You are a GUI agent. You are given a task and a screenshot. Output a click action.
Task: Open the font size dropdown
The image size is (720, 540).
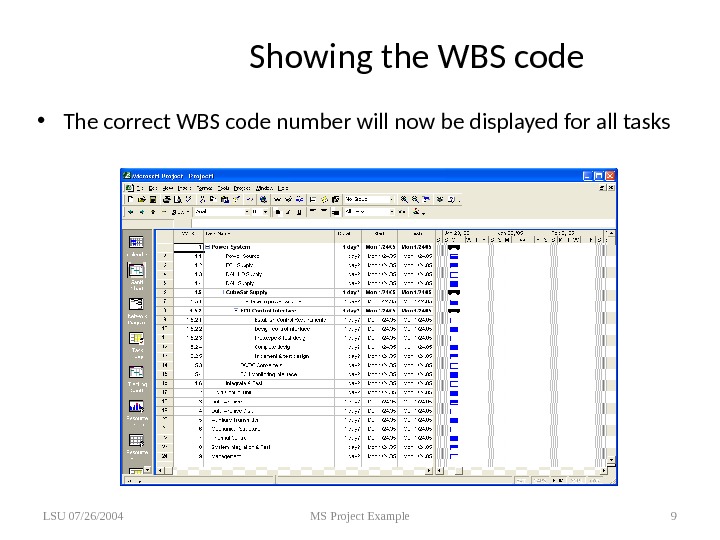[x=265, y=212]
